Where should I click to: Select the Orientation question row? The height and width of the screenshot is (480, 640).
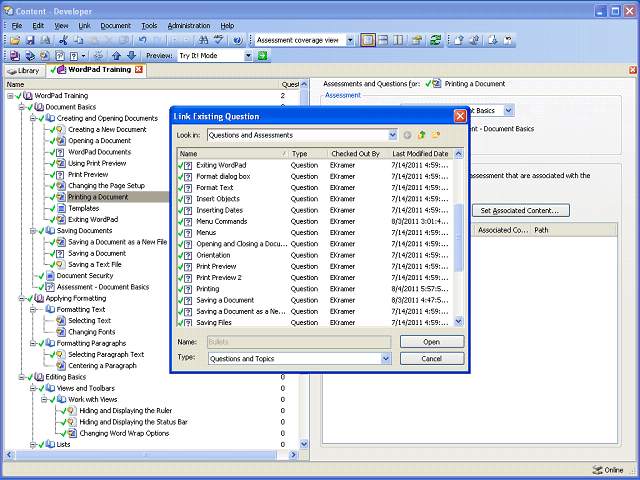(x=315, y=255)
